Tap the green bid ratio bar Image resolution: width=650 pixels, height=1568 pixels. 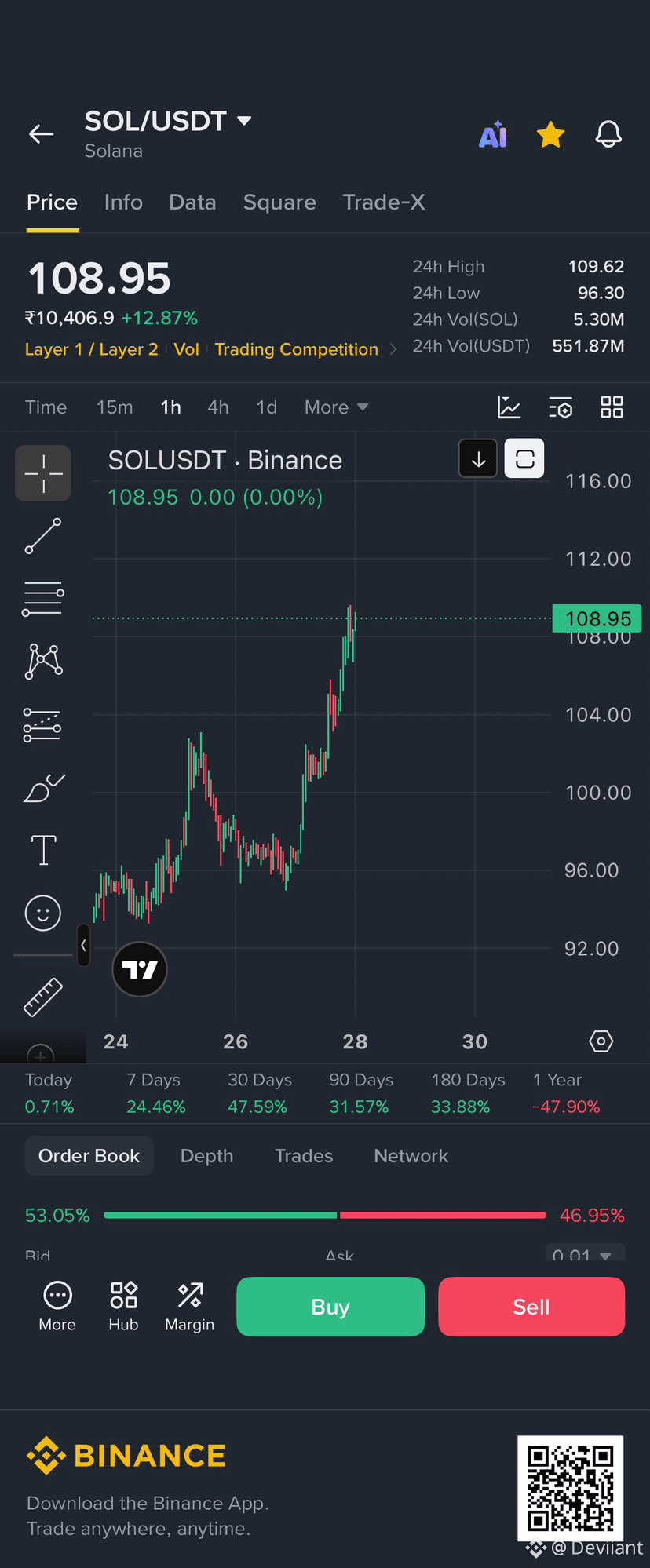[x=221, y=1215]
